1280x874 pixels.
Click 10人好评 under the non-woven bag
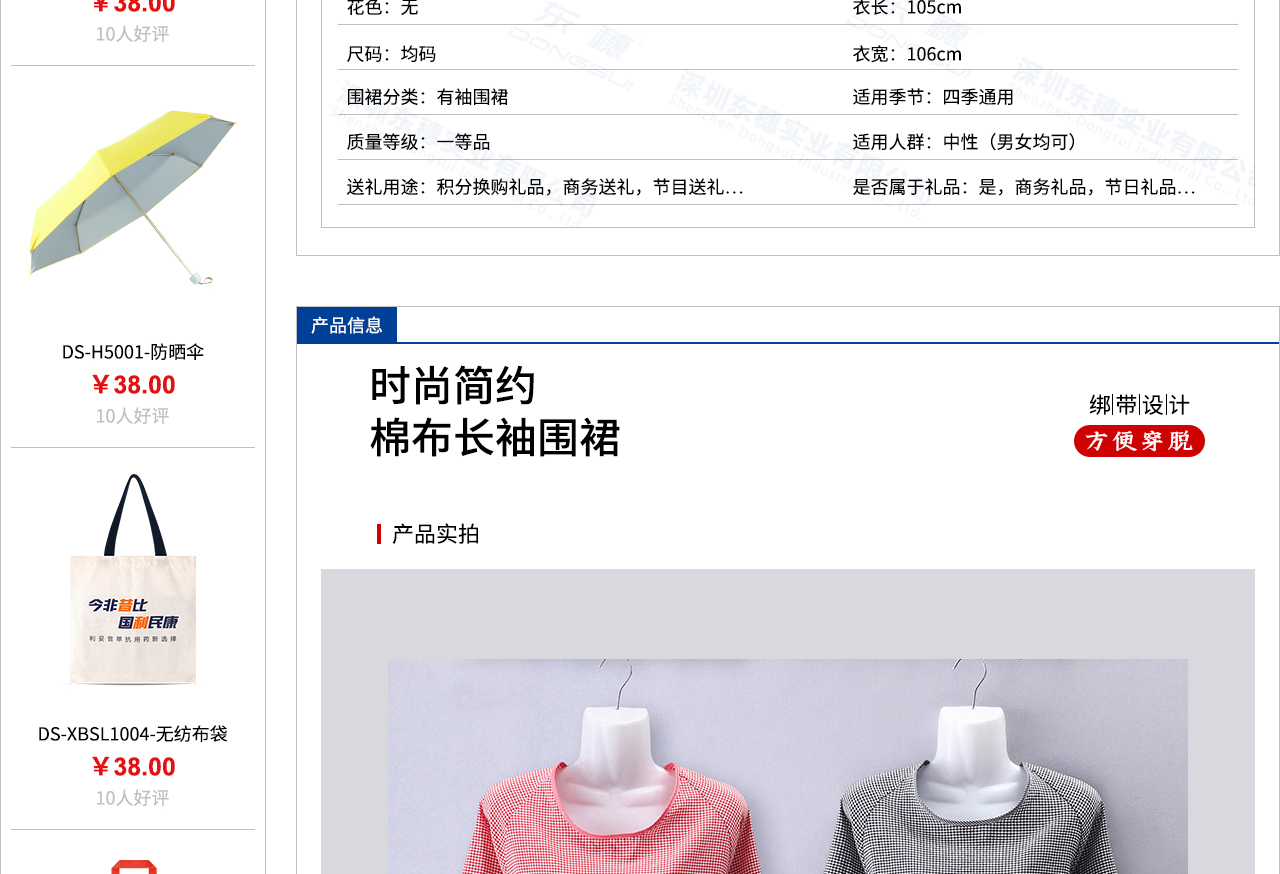133,798
